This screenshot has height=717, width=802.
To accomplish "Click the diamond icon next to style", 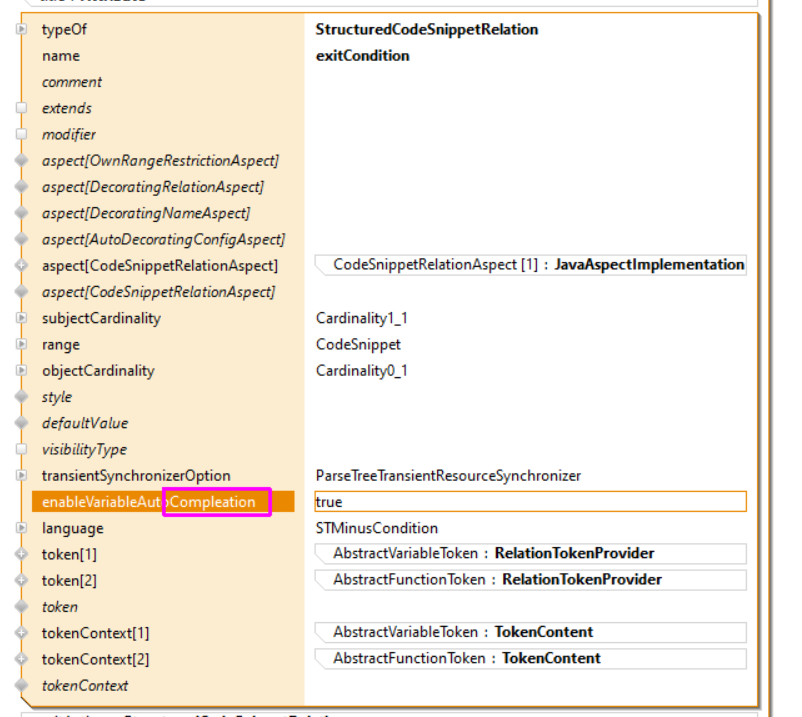I will 21,397.
